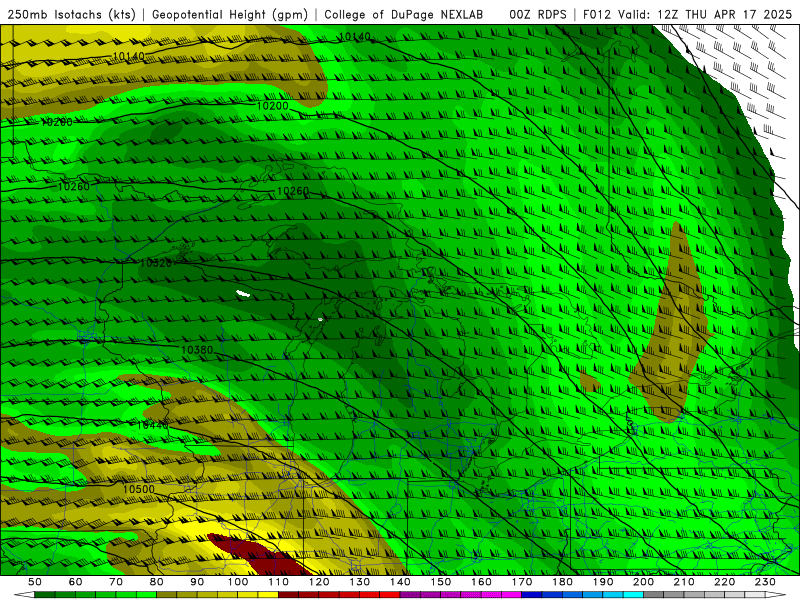Viewport: 800px width, 600px height.
Task: Click the "College of DuPage NEXLAB" label
Action: (x=404, y=15)
